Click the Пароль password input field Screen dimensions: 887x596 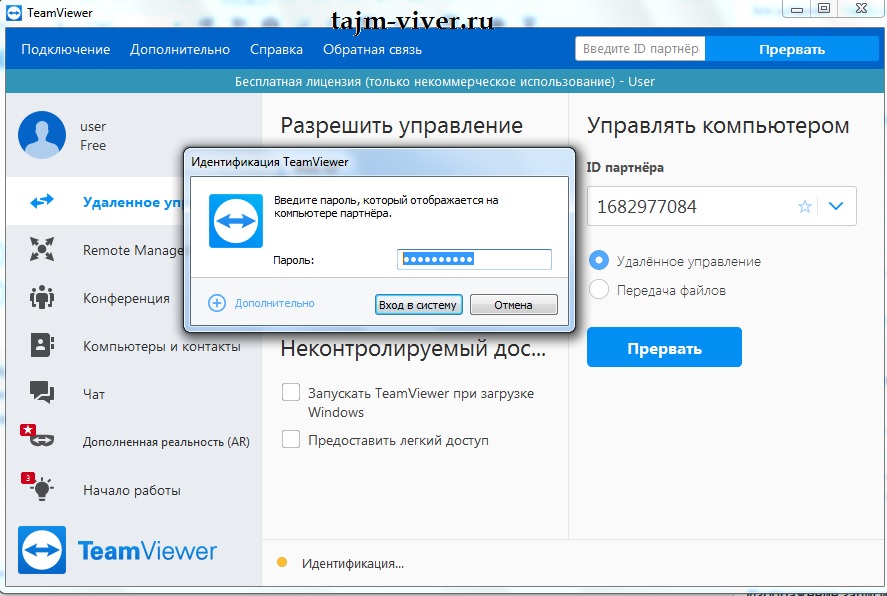pos(474,259)
